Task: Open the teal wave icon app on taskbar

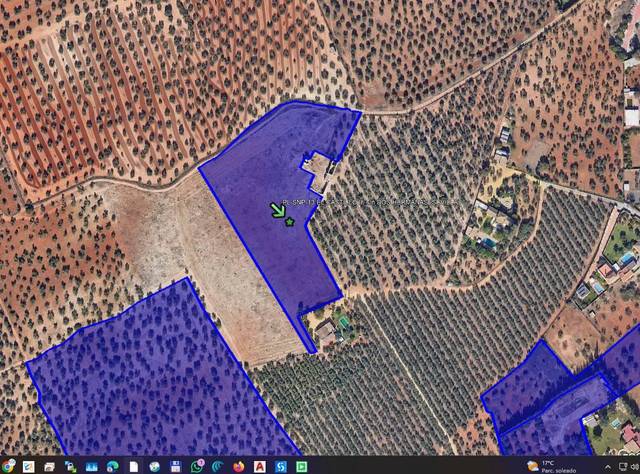Action: (218, 466)
